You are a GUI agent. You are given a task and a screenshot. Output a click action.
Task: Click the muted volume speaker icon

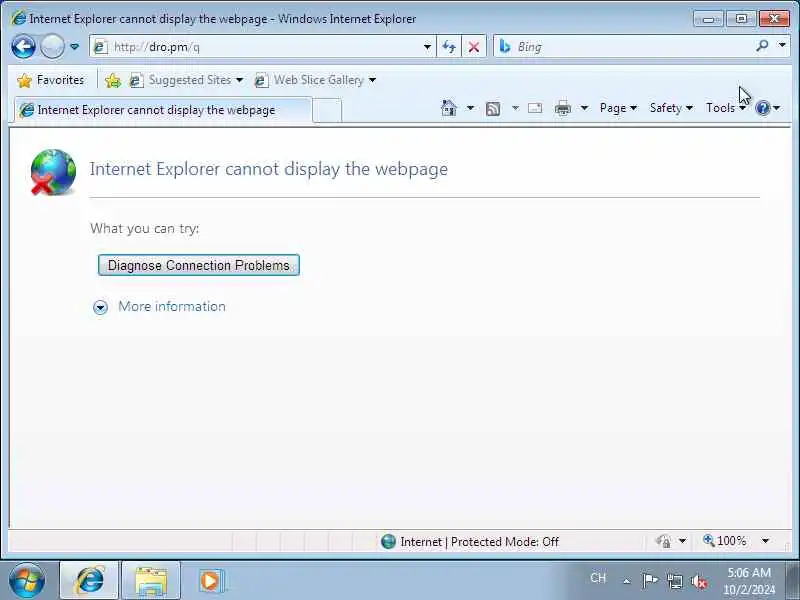point(698,581)
